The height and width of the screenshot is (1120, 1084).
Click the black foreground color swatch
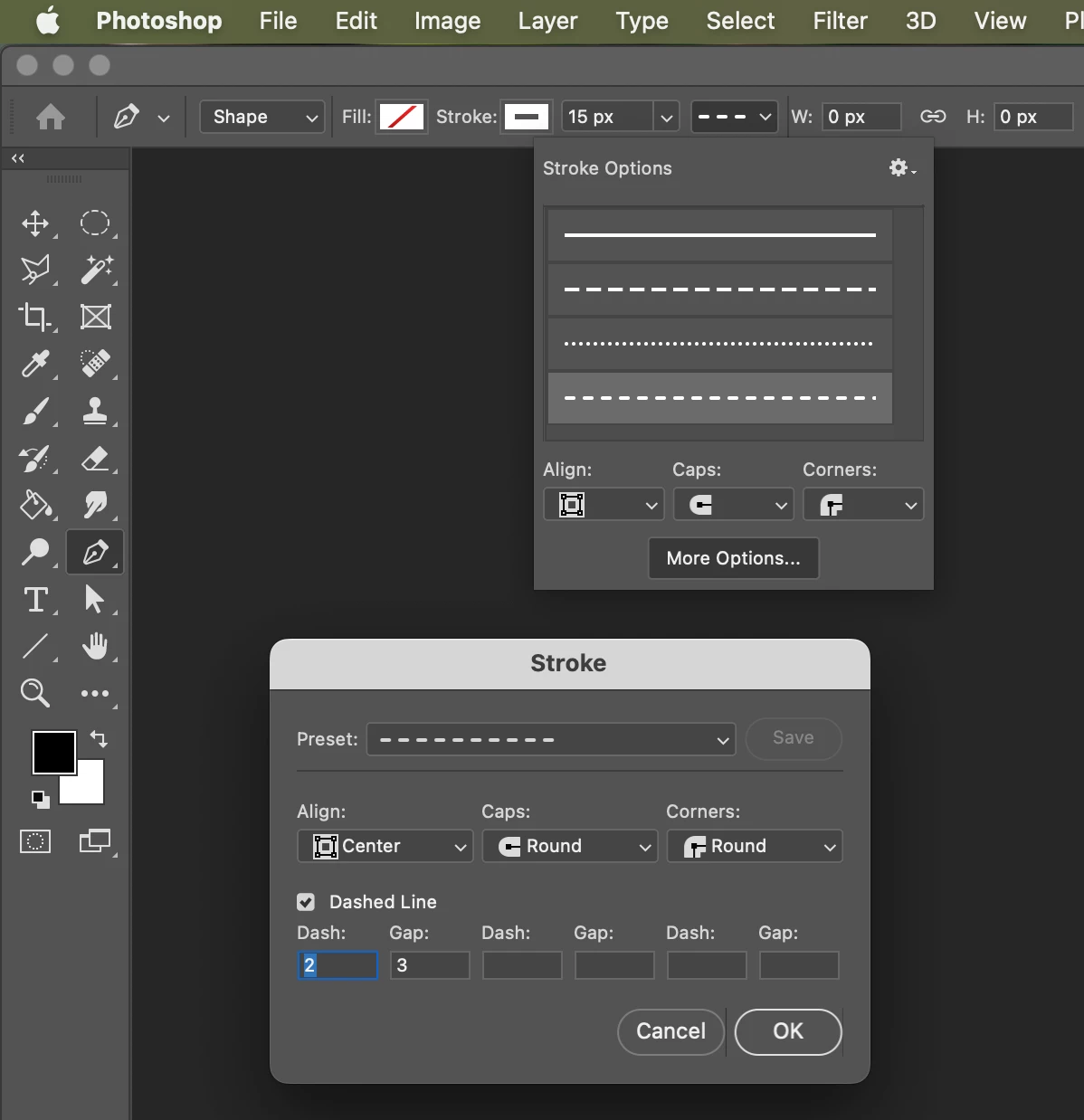[54, 753]
